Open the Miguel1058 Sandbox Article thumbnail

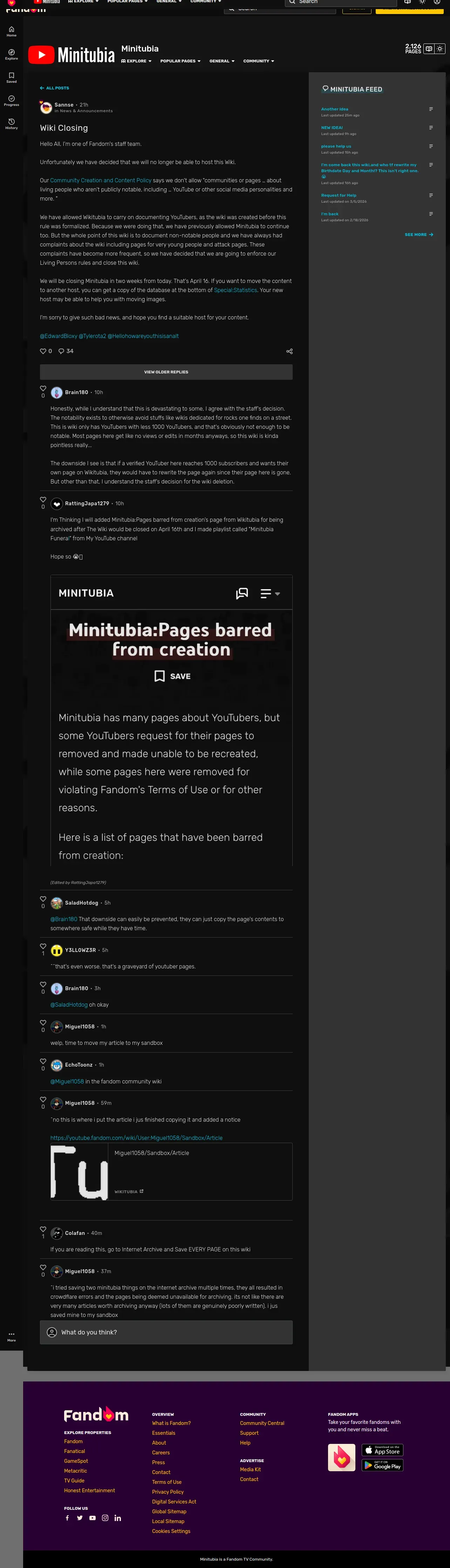(79, 1172)
